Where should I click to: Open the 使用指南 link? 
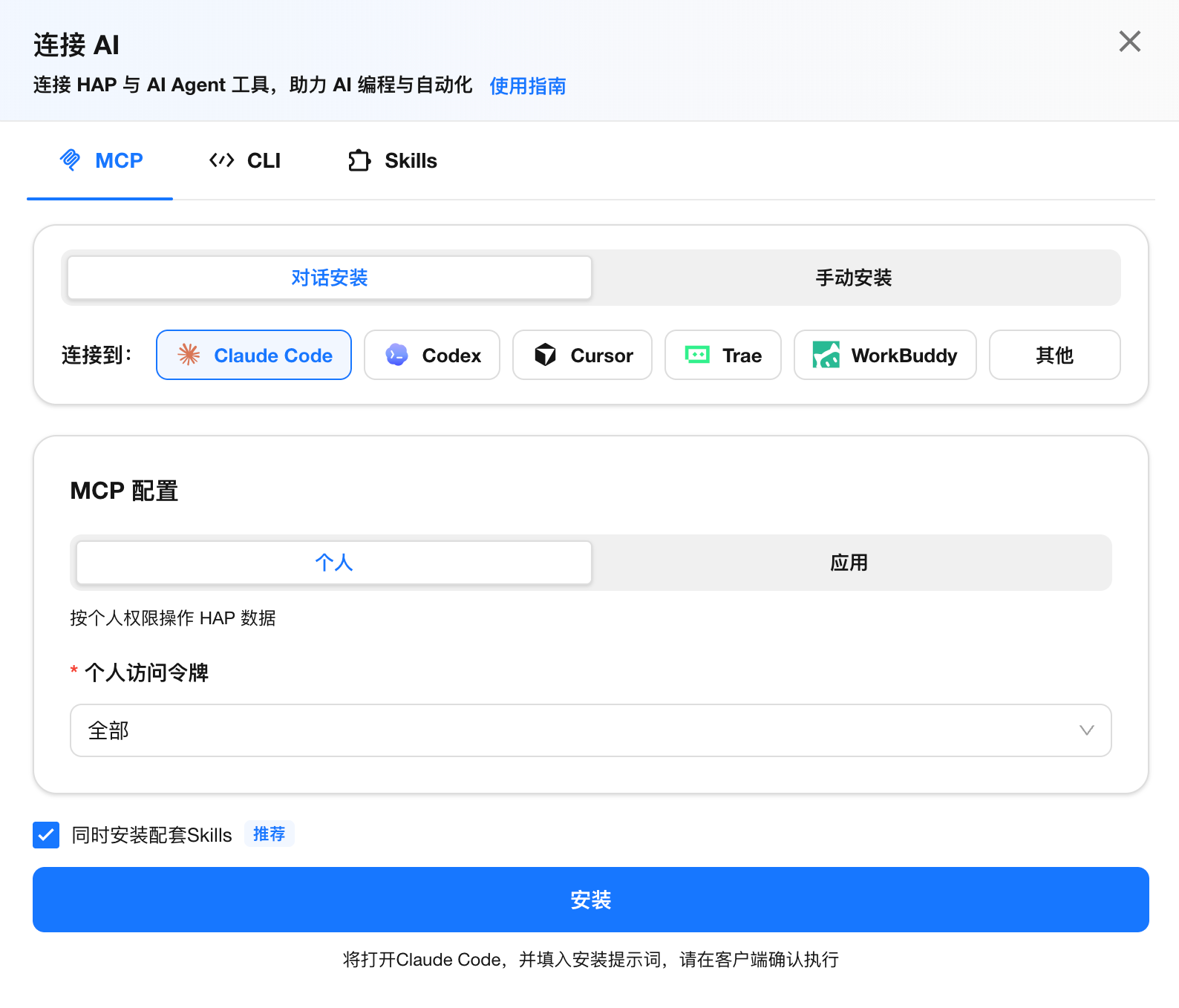(528, 86)
